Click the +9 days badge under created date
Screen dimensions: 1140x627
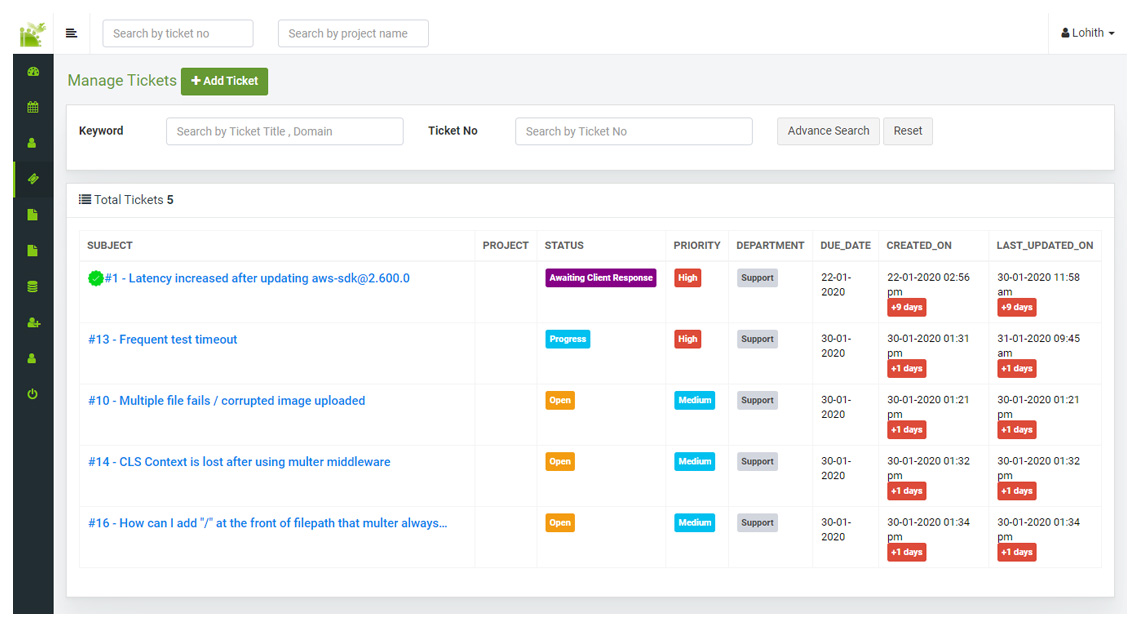[x=907, y=307]
